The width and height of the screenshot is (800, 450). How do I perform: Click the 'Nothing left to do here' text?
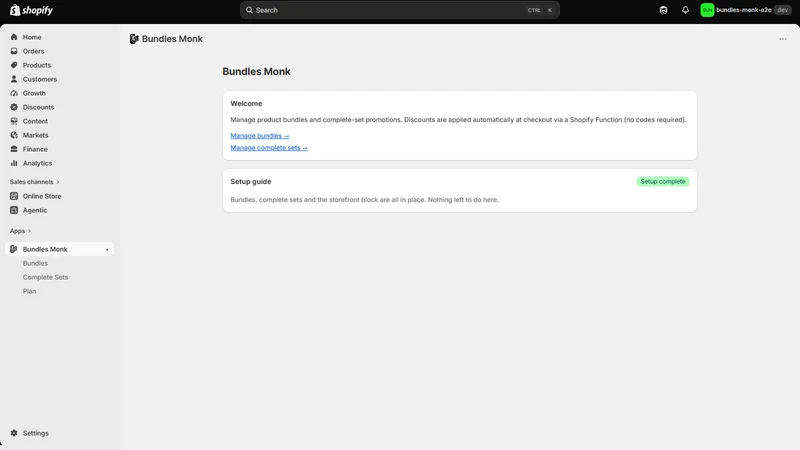point(463,199)
